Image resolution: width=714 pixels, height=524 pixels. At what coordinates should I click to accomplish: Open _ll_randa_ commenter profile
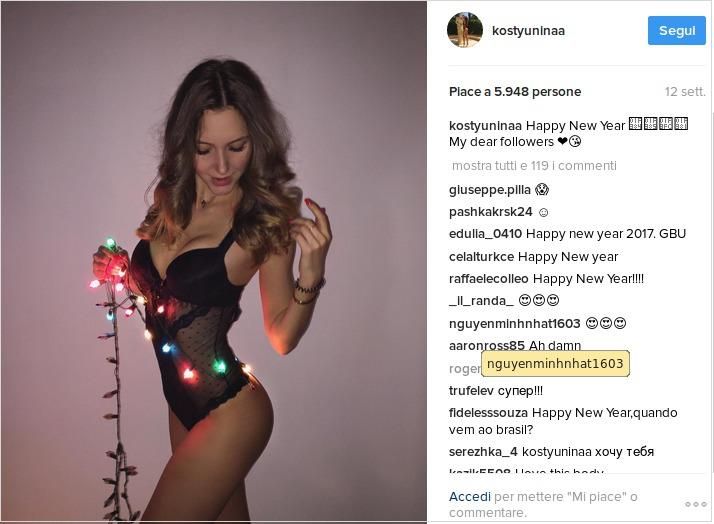(x=481, y=301)
